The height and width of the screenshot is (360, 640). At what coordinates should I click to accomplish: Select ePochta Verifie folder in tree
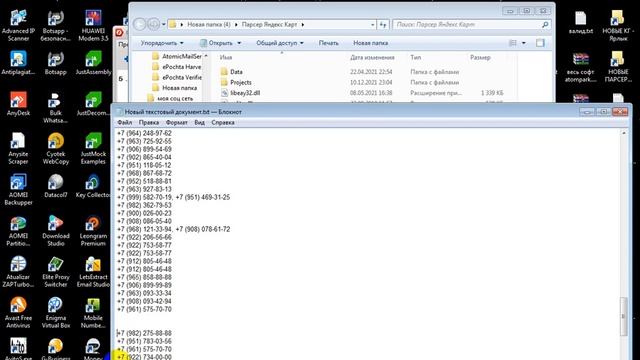pyautogui.click(x=178, y=77)
